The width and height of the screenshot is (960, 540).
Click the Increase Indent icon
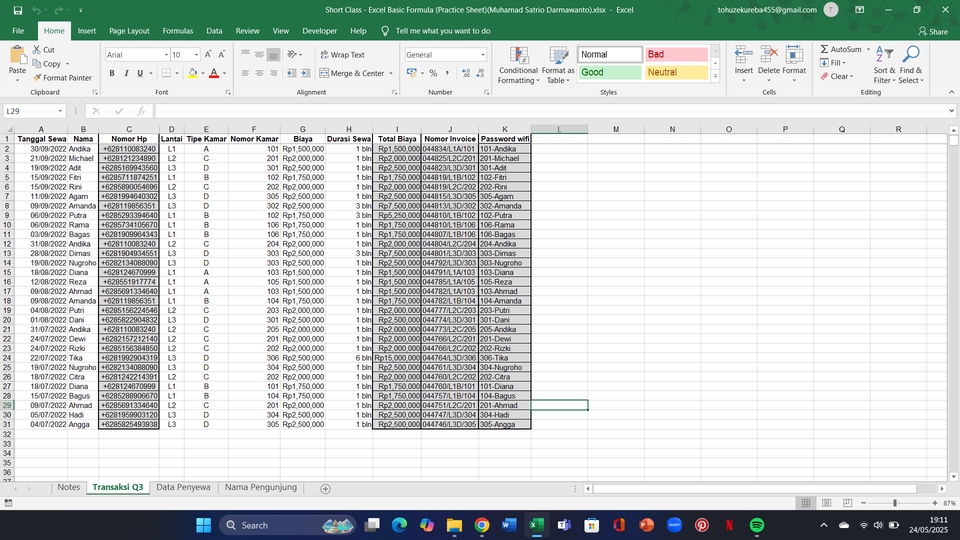(x=306, y=73)
